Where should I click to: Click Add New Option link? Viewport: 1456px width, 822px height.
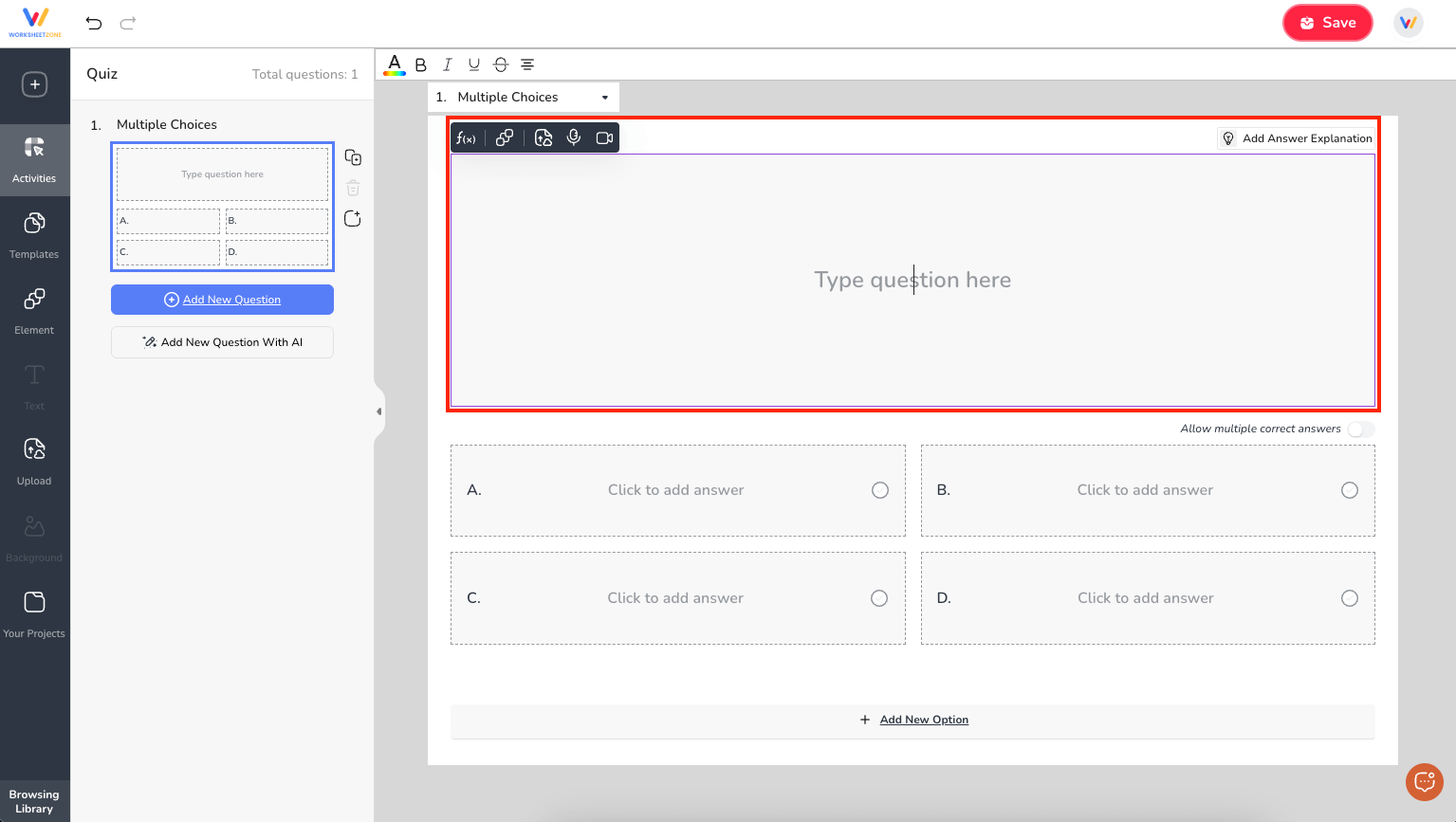pos(924,720)
